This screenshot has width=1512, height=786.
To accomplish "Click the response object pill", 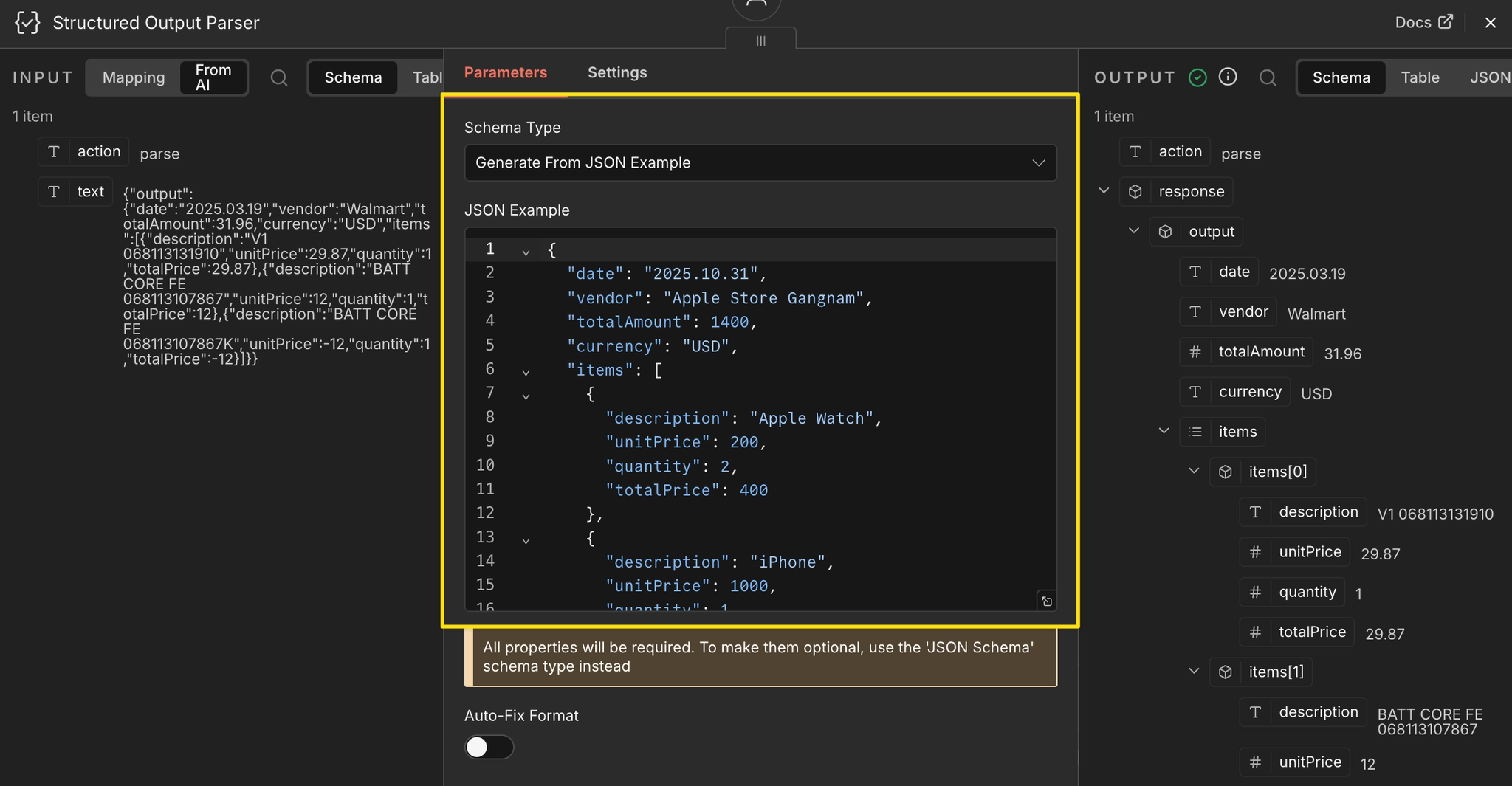I will pos(1176,191).
